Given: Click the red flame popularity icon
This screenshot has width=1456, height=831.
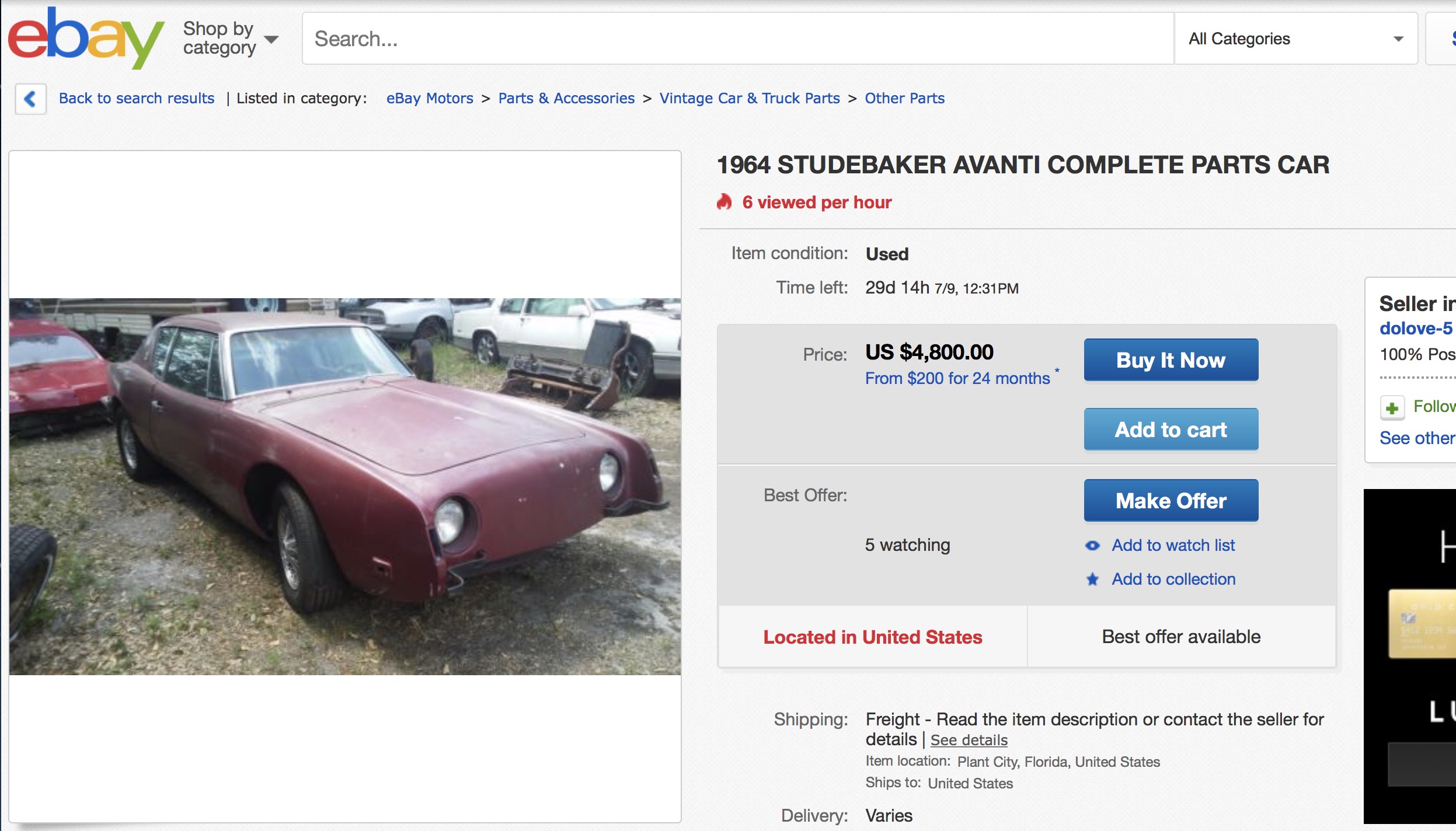Looking at the screenshot, I should (724, 202).
